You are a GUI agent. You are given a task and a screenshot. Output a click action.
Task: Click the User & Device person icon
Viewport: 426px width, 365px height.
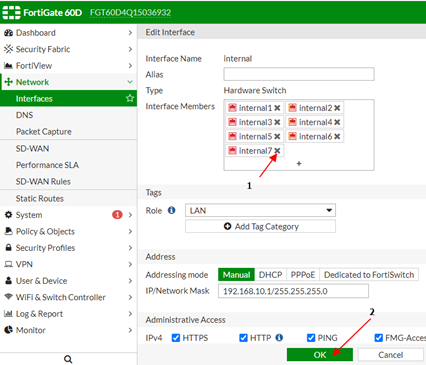[x=8, y=281]
